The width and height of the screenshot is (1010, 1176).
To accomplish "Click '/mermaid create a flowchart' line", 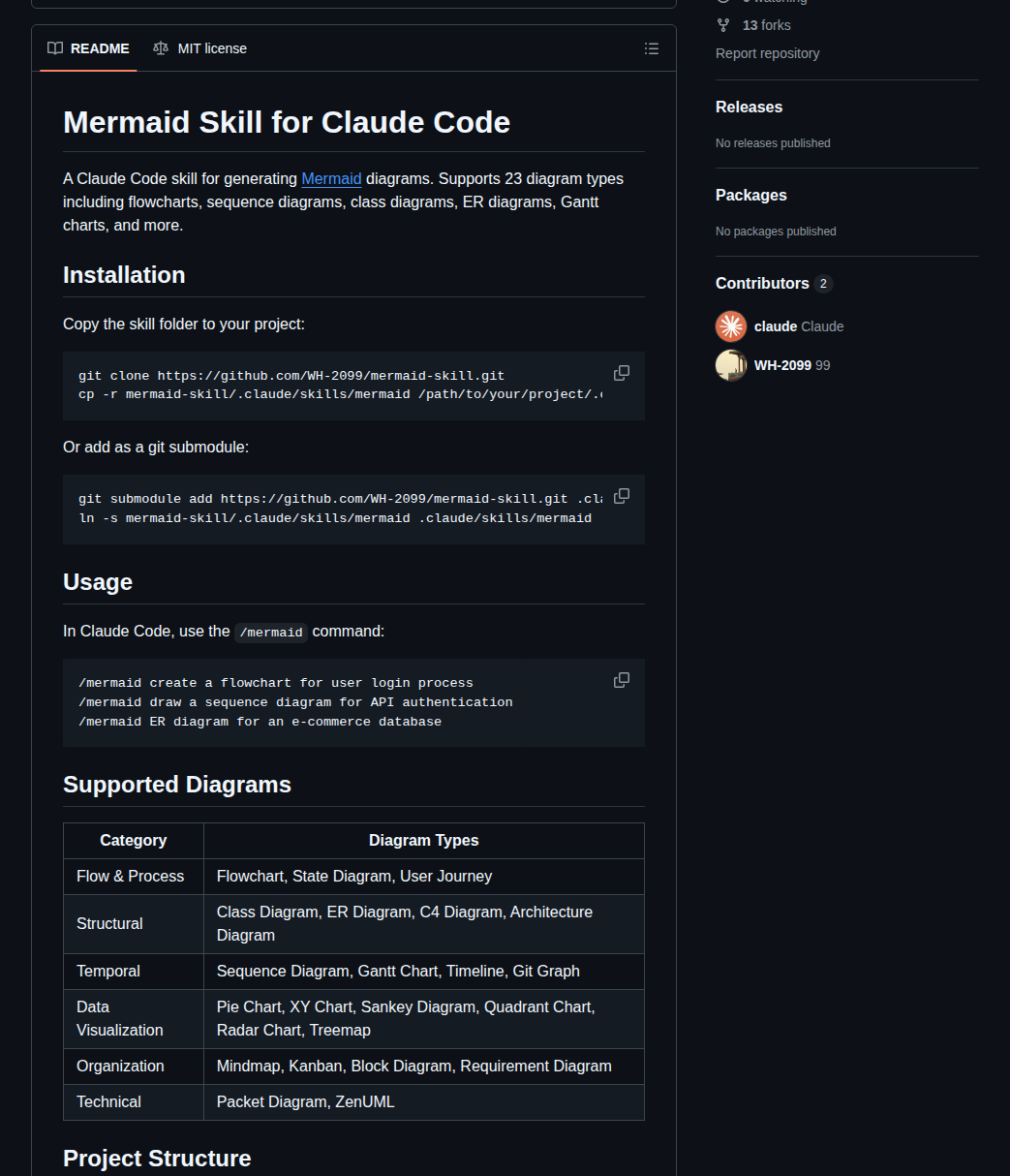I will click(276, 683).
